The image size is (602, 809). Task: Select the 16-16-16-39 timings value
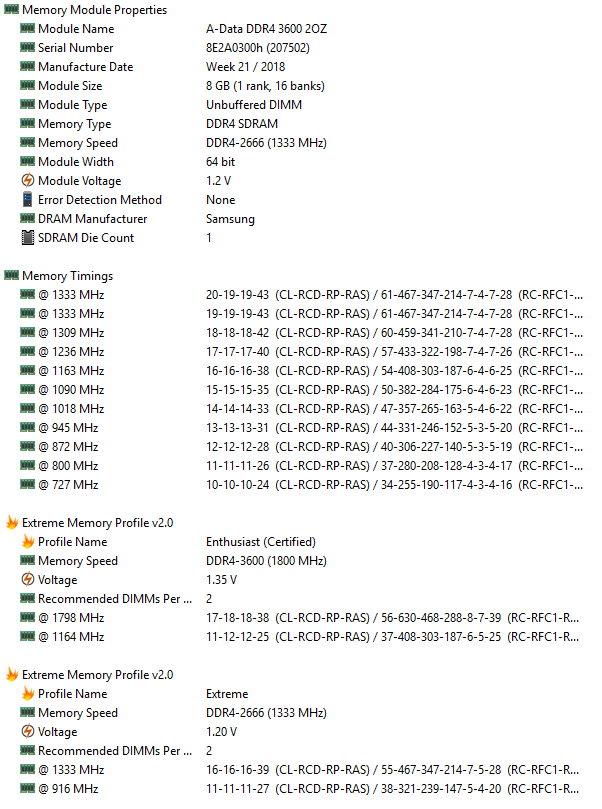click(237, 770)
